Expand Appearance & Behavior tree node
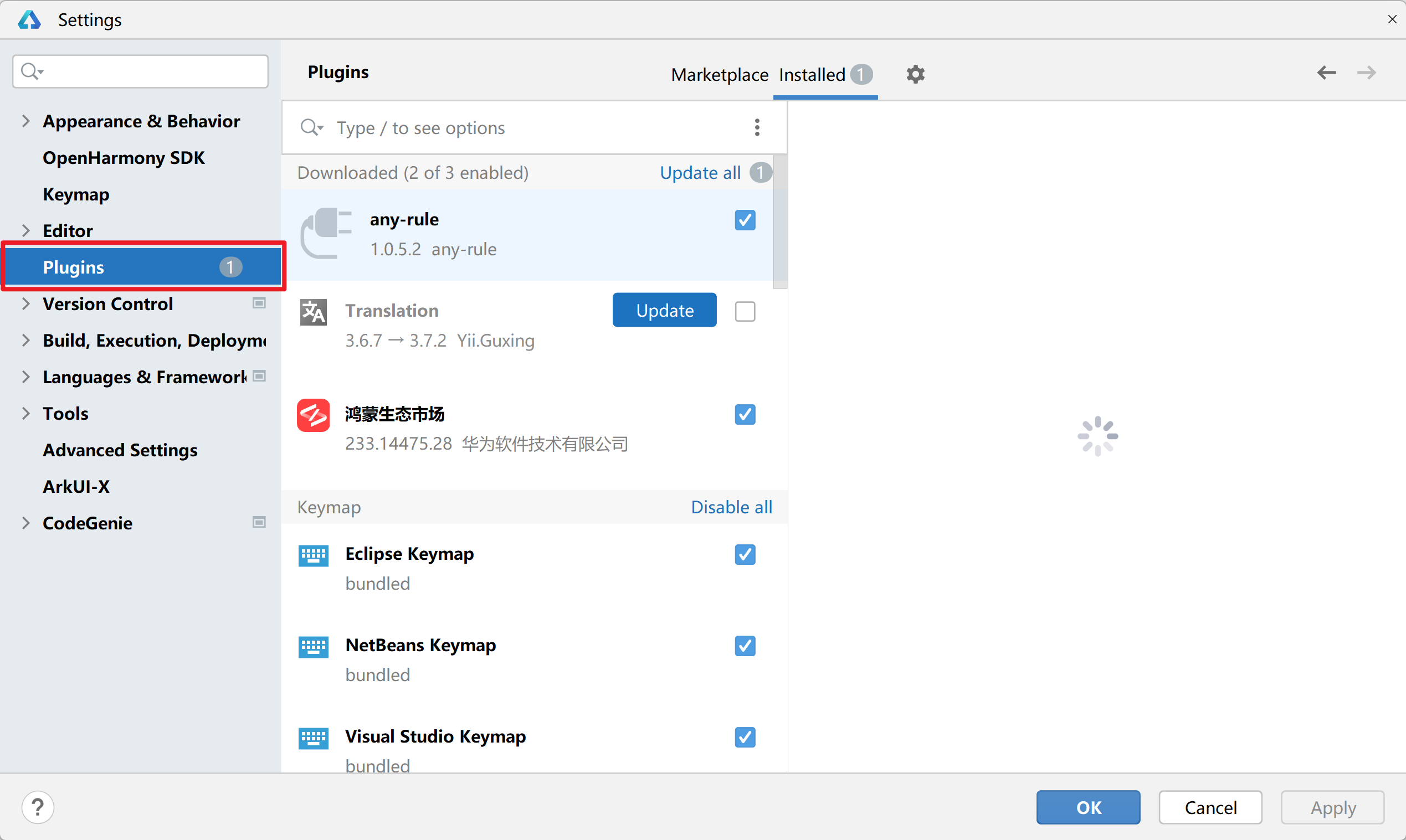1406x840 pixels. [x=25, y=121]
